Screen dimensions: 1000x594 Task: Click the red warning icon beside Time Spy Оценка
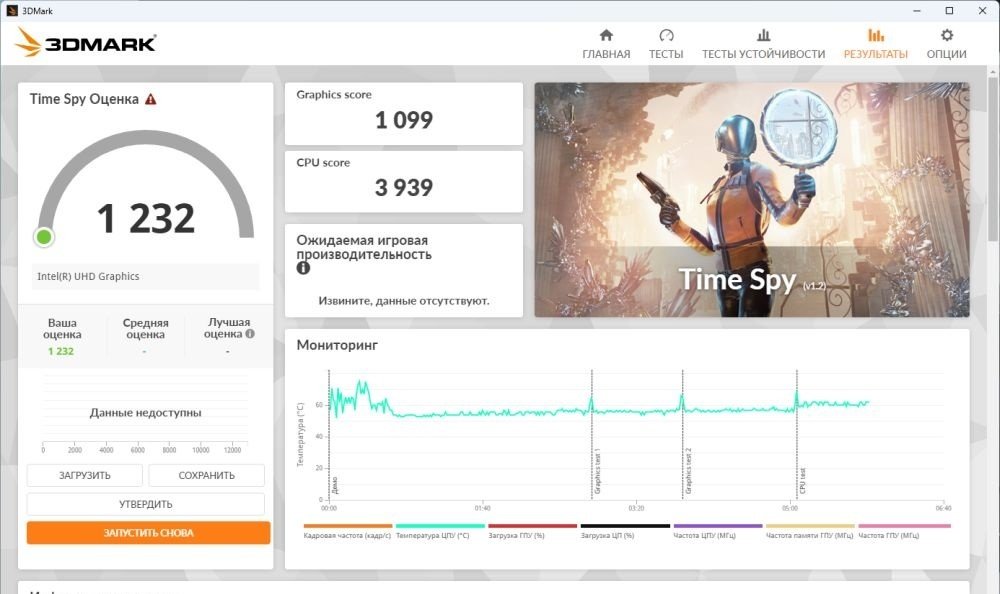(x=151, y=99)
